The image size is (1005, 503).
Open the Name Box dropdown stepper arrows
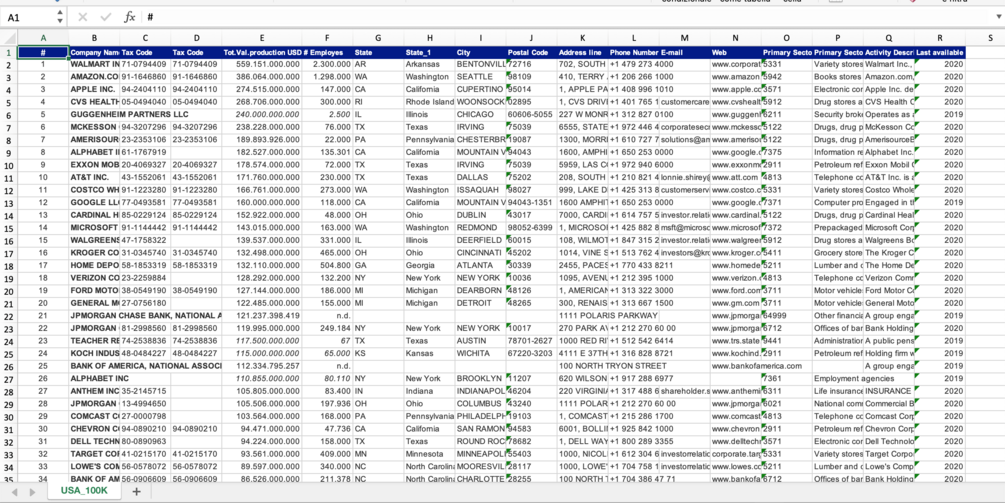coord(60,17)
